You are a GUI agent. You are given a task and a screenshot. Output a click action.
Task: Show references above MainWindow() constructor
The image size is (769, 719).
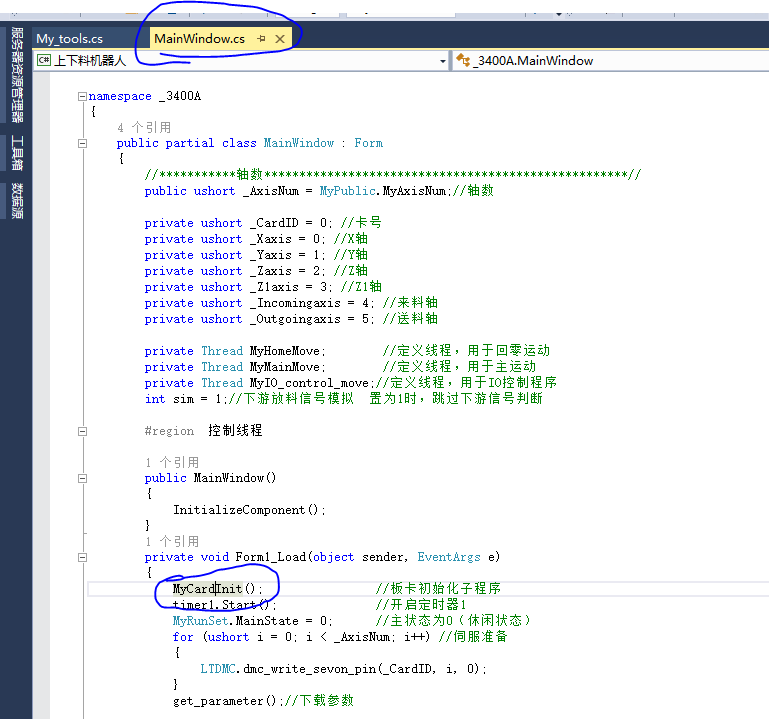pos(172,462)
